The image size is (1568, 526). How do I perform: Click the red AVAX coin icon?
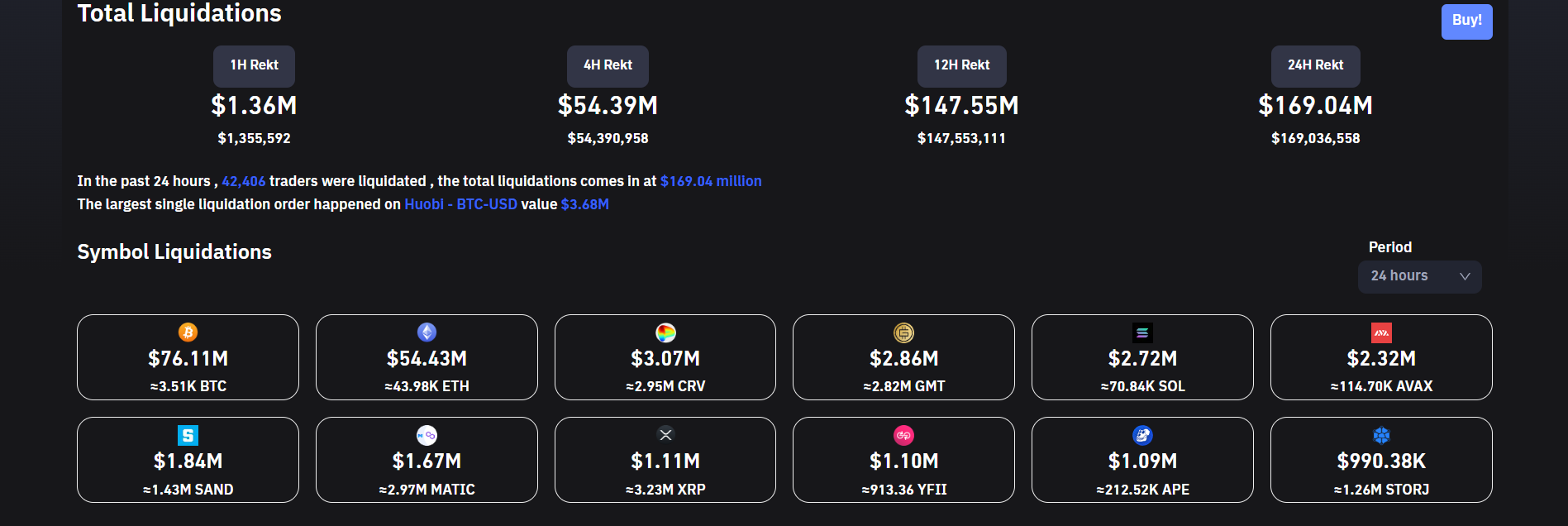1381,332
